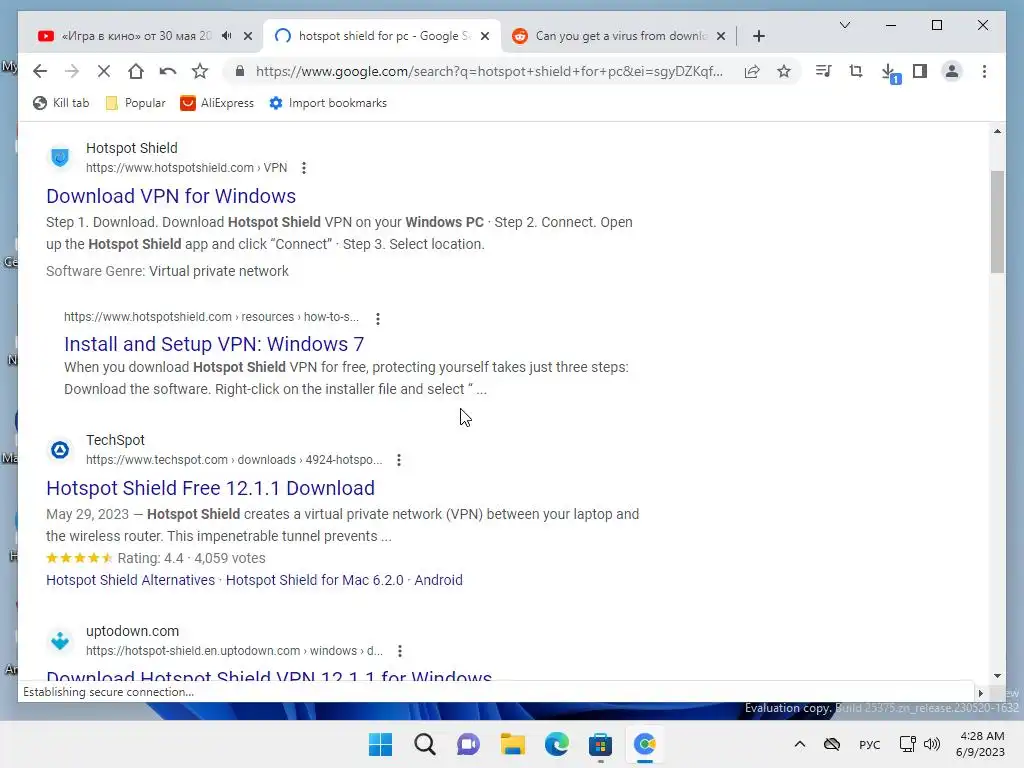Open more options for how-to-s... result
1024x768 pixels.
click(x=377, y=318)
